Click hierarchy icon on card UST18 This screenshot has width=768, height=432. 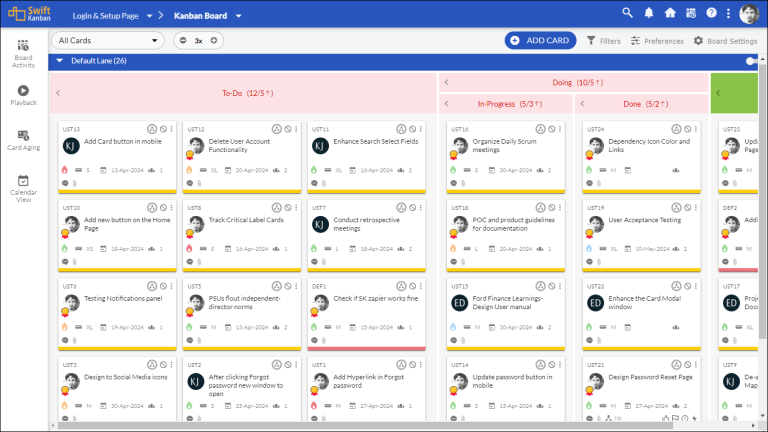coord(540,208)
